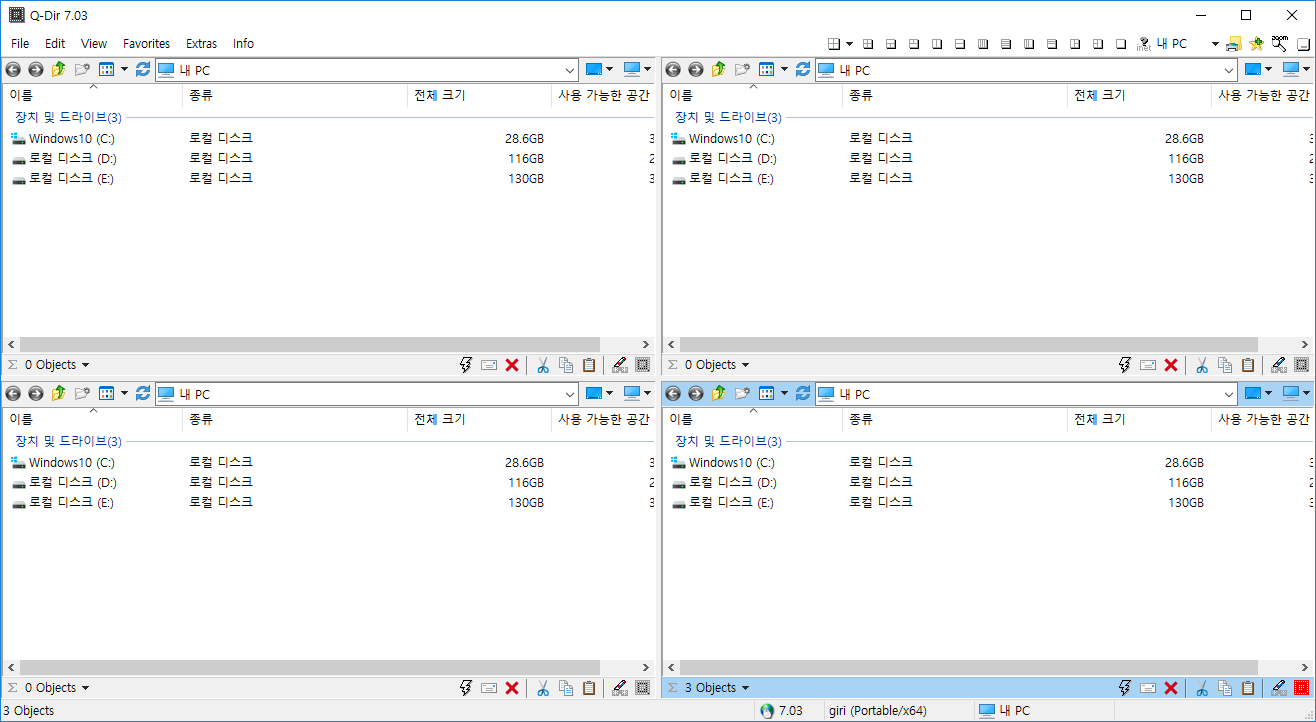
Task: Switch to single-pane layout
Action: (x=1121, y=44)
